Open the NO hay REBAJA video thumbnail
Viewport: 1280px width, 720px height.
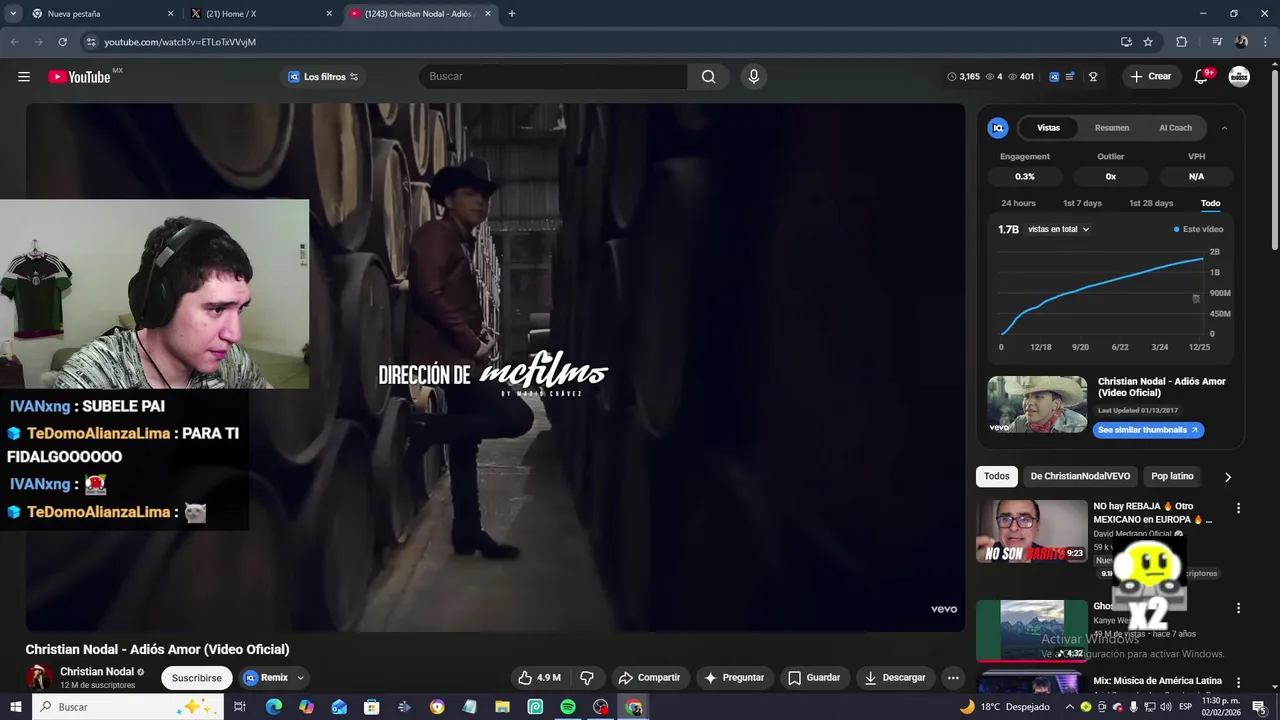click(x=1032, y=531)
